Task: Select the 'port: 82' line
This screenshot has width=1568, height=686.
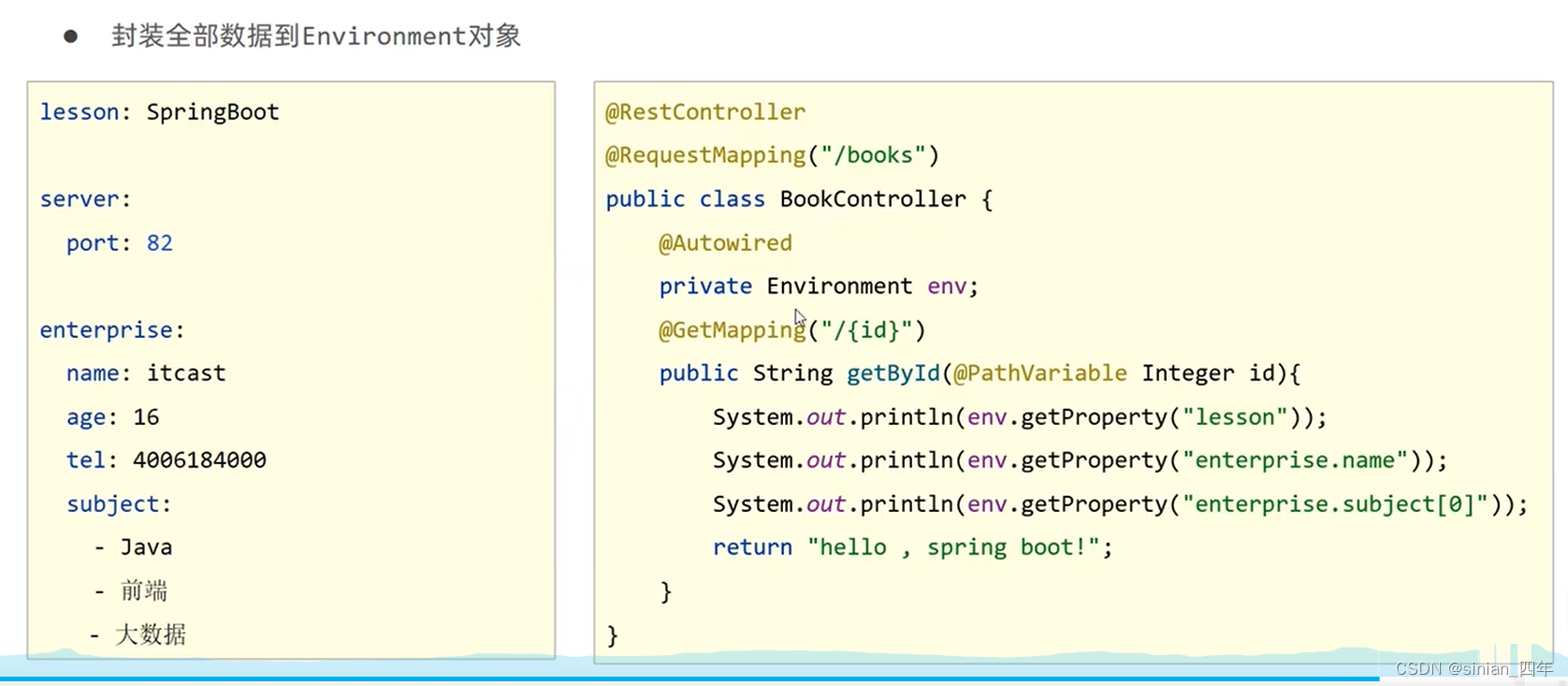Action: point(119,243)
